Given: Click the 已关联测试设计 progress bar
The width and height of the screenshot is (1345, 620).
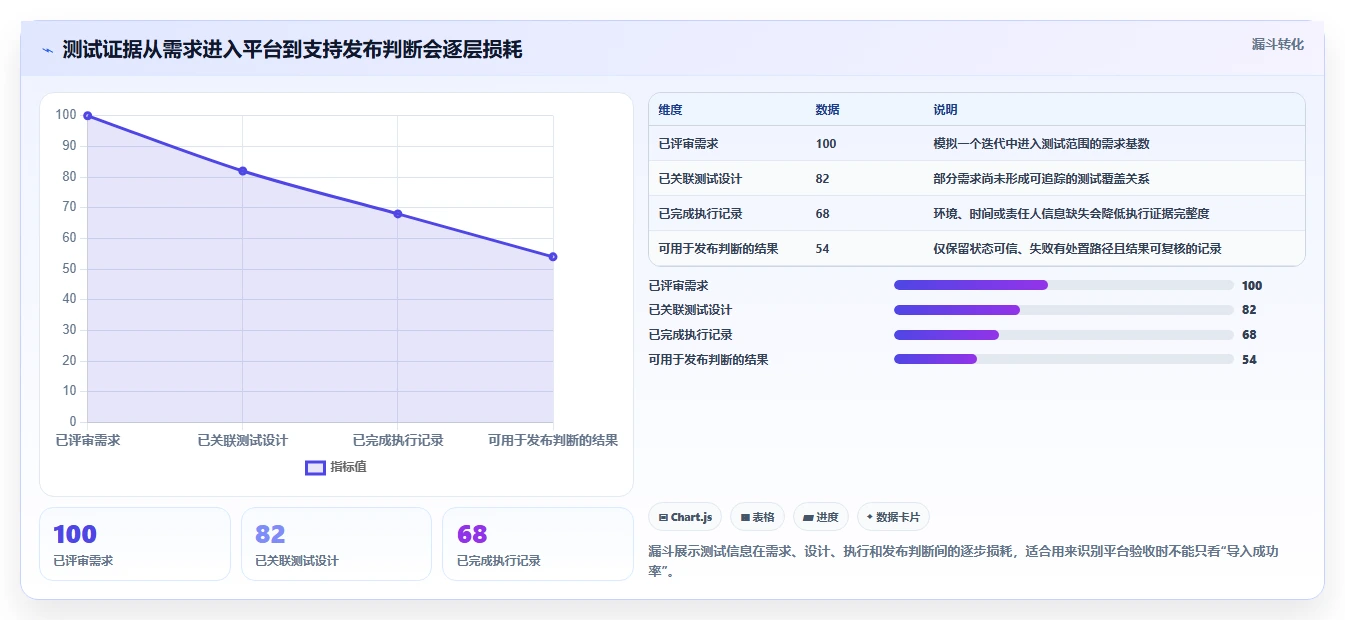Looking at the screenshot, I should 1064,310.
